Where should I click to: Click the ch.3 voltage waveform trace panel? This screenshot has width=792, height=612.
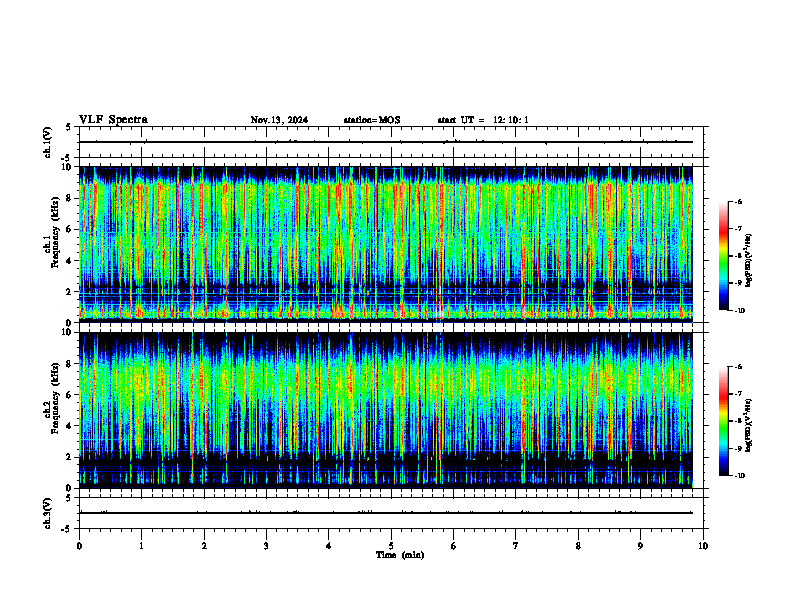[391, 513]
